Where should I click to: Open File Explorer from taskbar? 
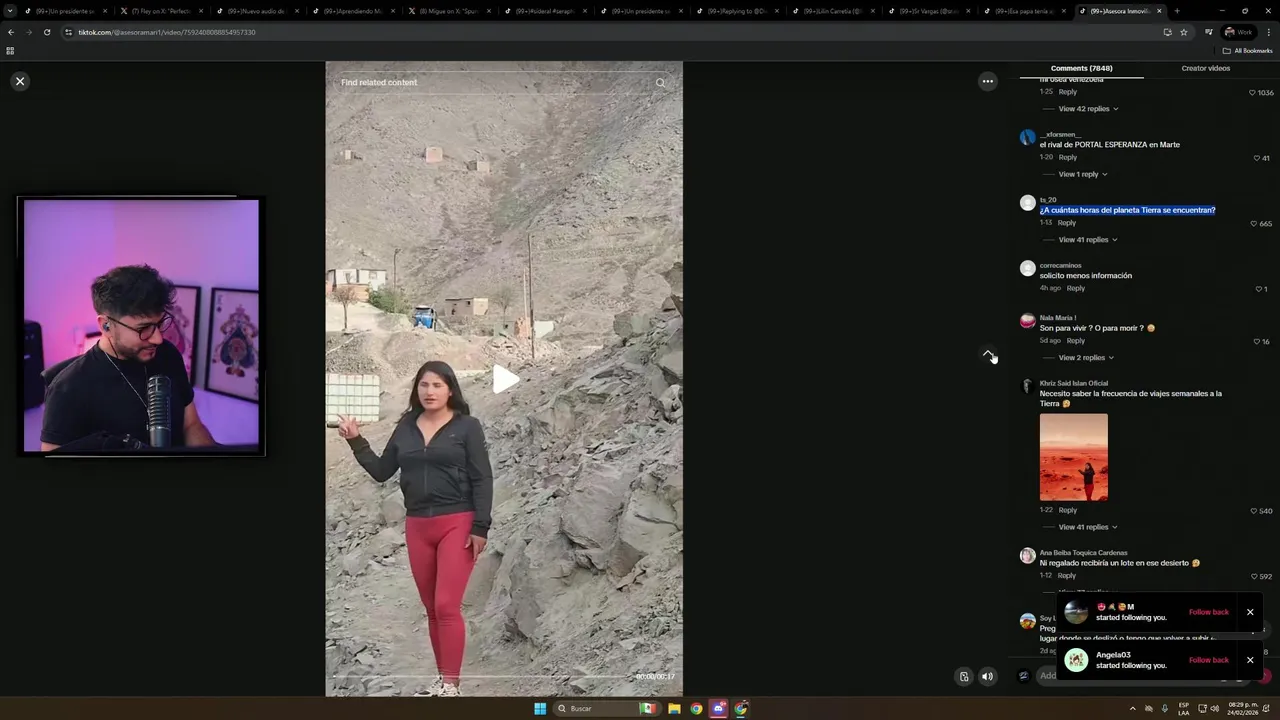[674, 708]
